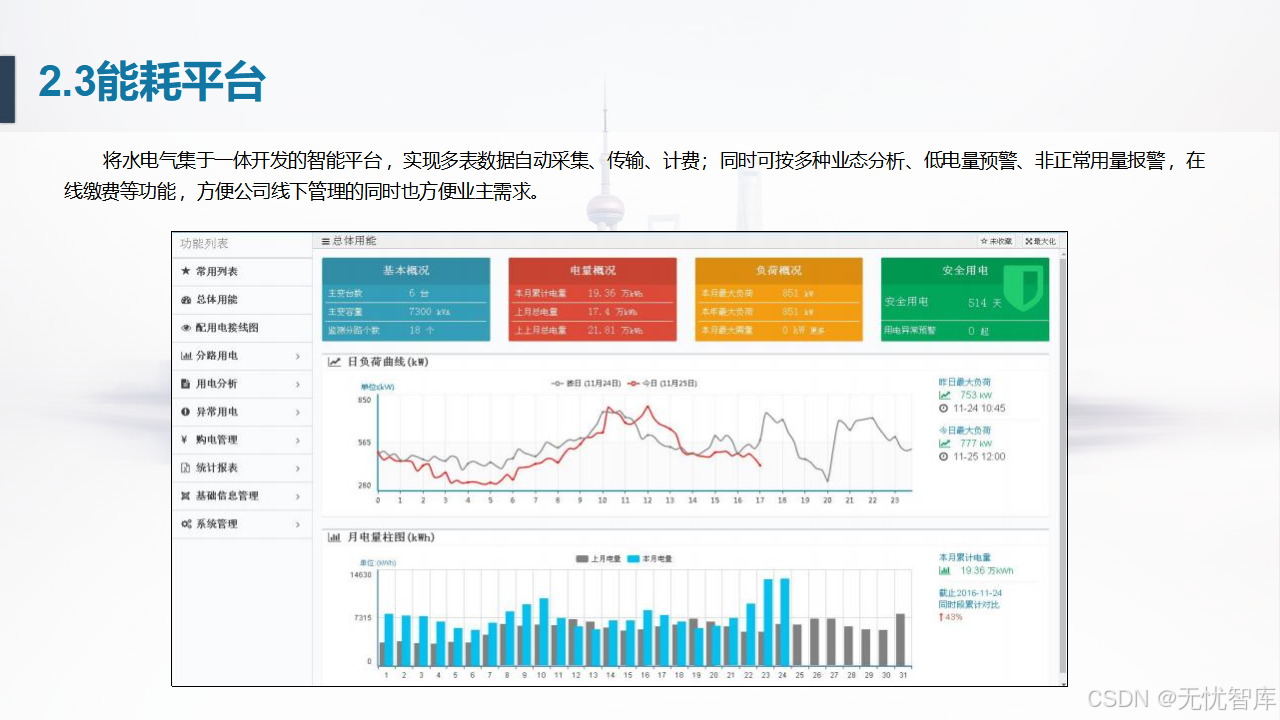Click the 2.3能耗平台 slide title
The height and width of the screenshot is (720, 1280).
coord(152,82)
